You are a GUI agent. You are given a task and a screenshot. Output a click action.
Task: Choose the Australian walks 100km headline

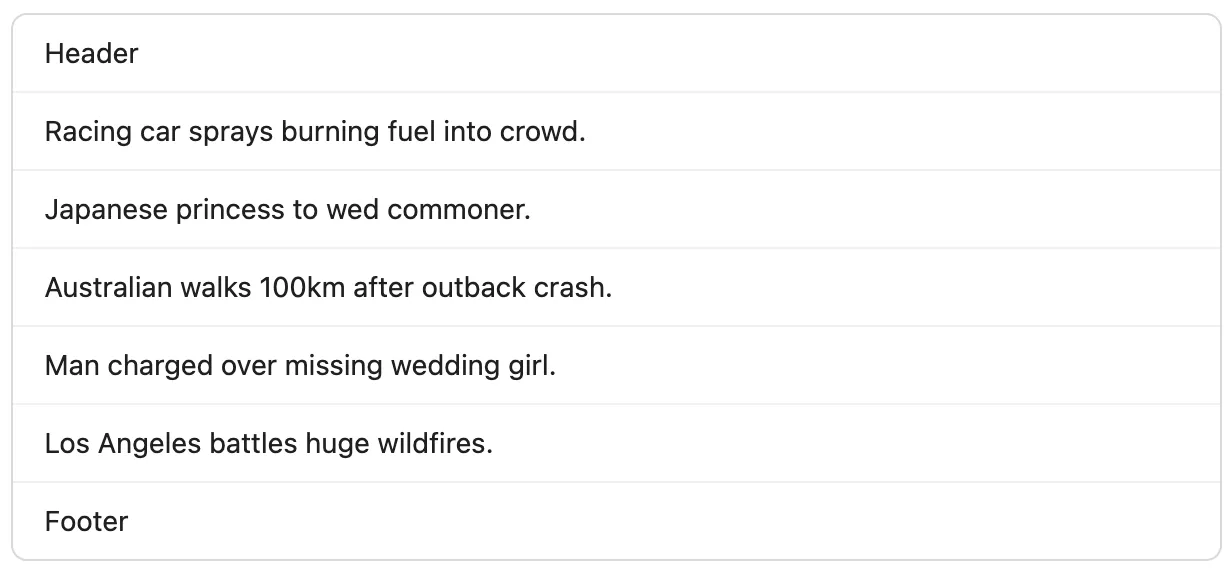614,288
